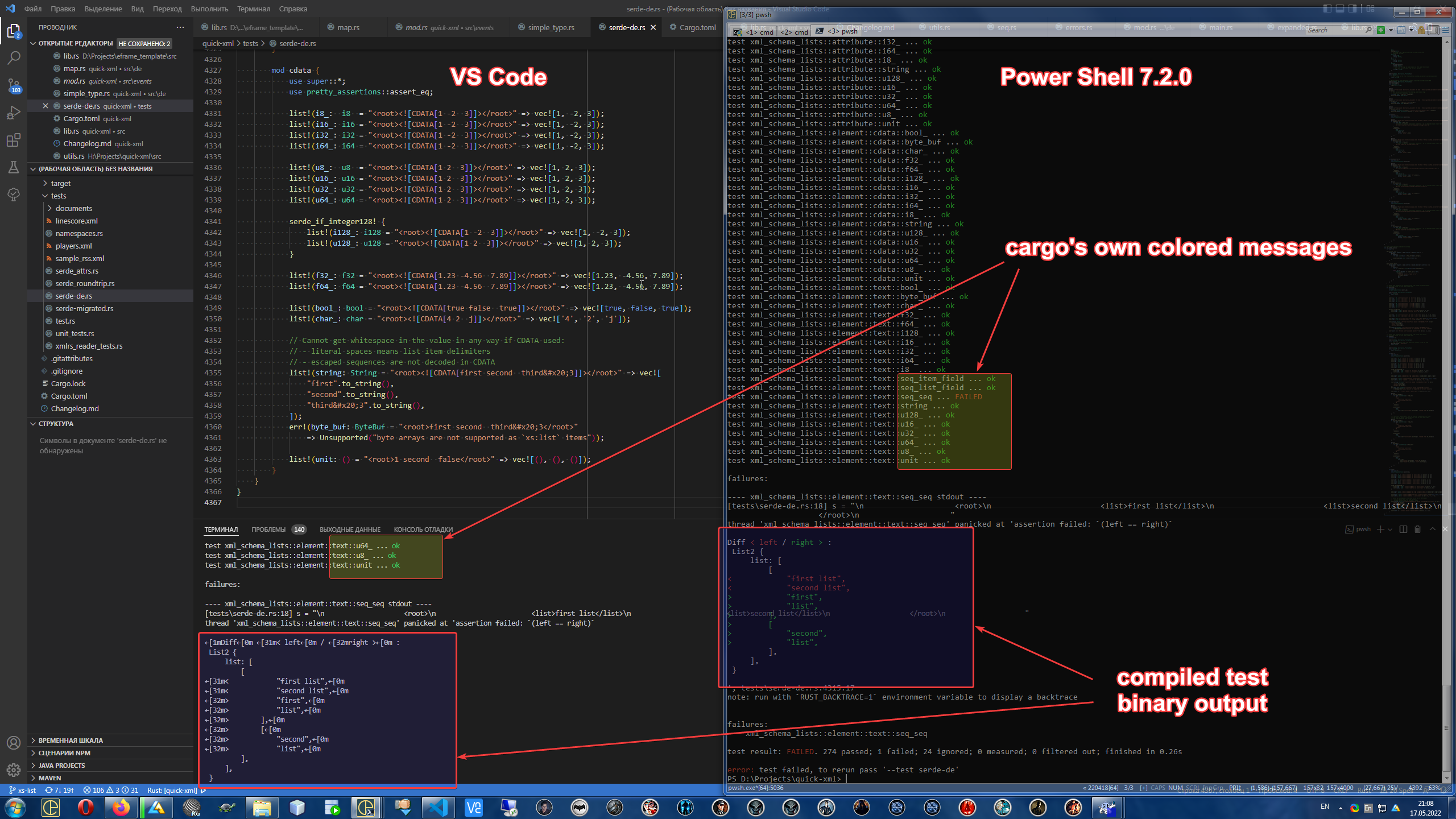The height and width of the screenshot is (819, 1456).
Task: Open the Run and Debug icon
Action: click(14, 113)
